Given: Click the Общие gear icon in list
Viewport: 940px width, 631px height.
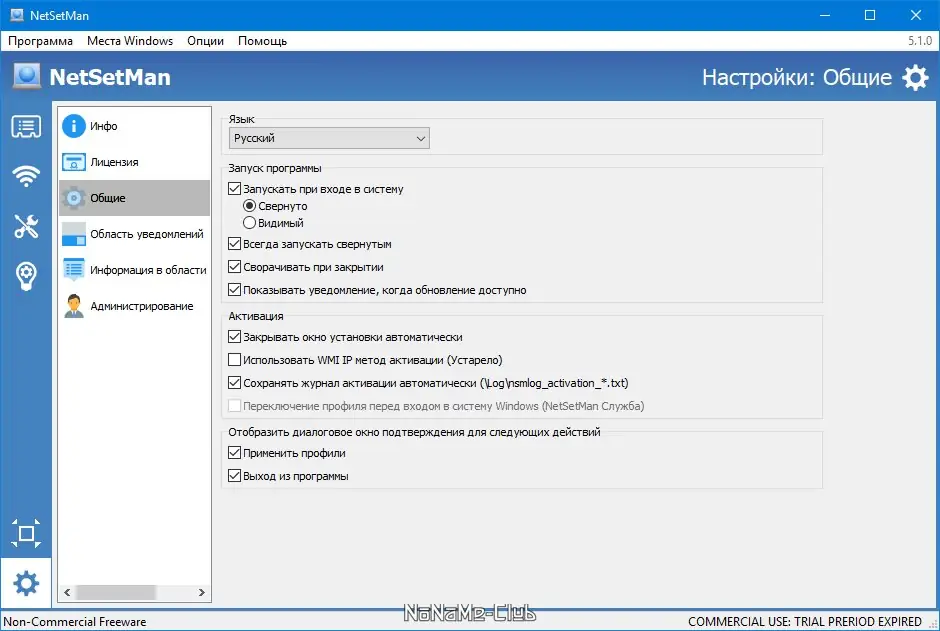Looking at the screenshot, I should click(74, 198).
